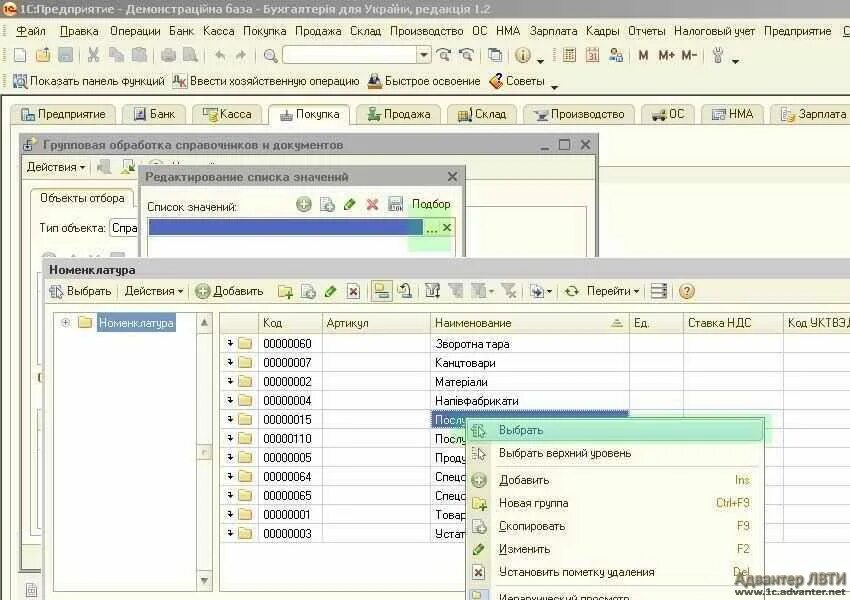
Task: Switch to the Продажа tab
Action: pos(398,114)
